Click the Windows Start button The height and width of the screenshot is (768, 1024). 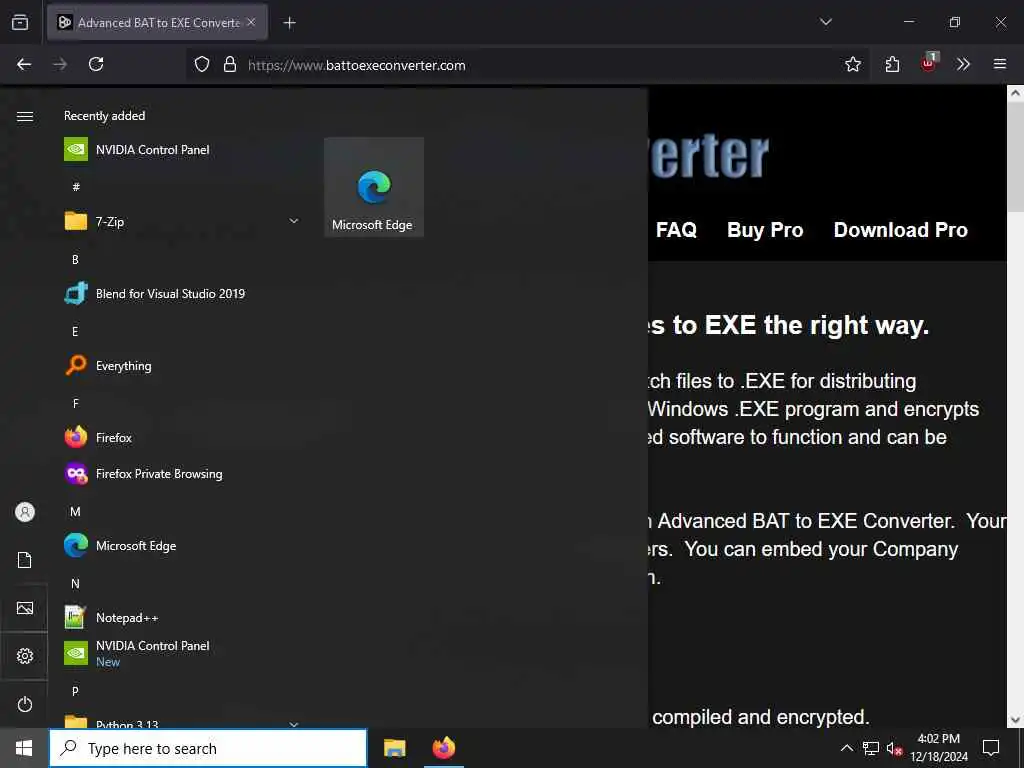[x=24, y=748]
